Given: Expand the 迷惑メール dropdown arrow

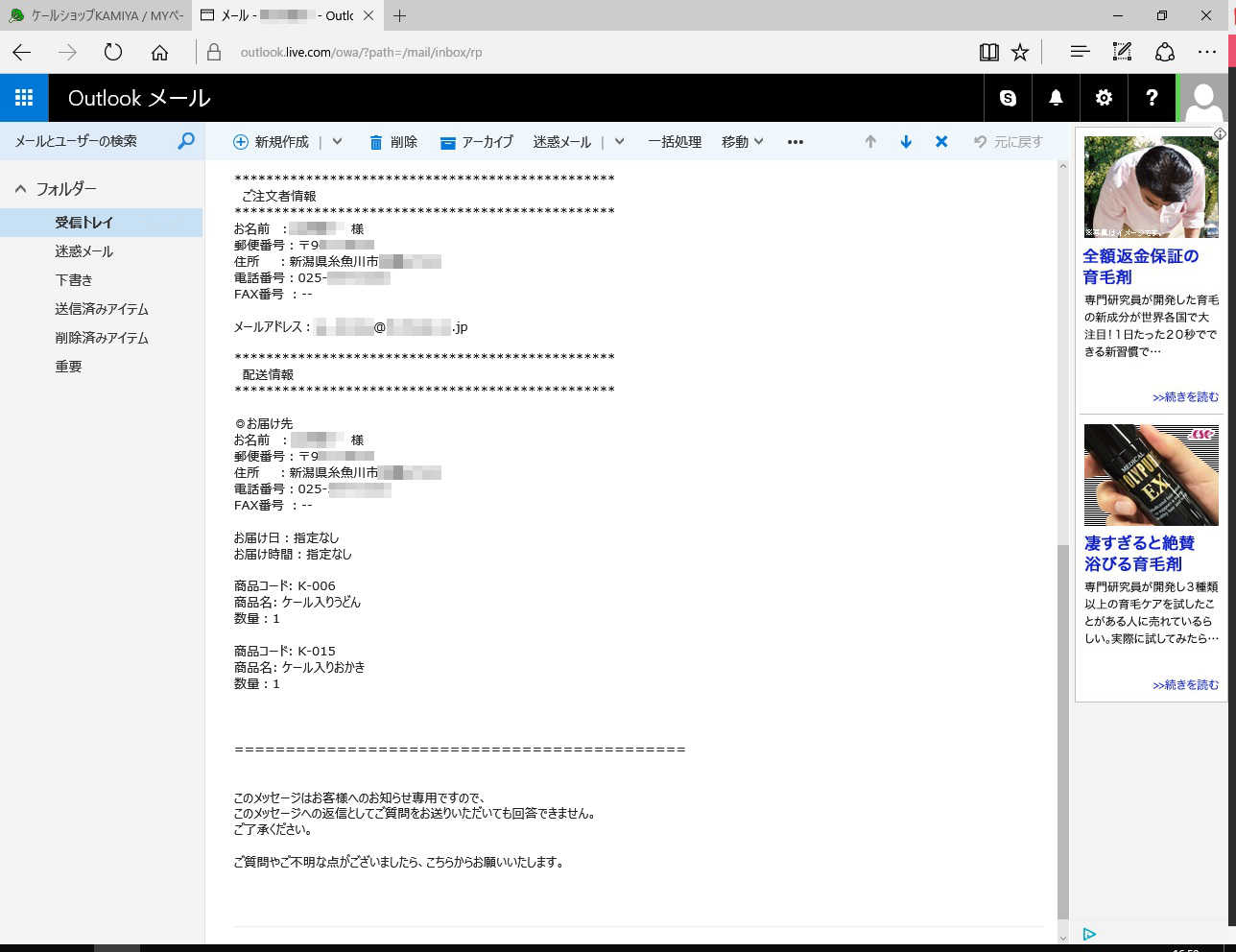Looking at the screenshot, I should 620,142.
